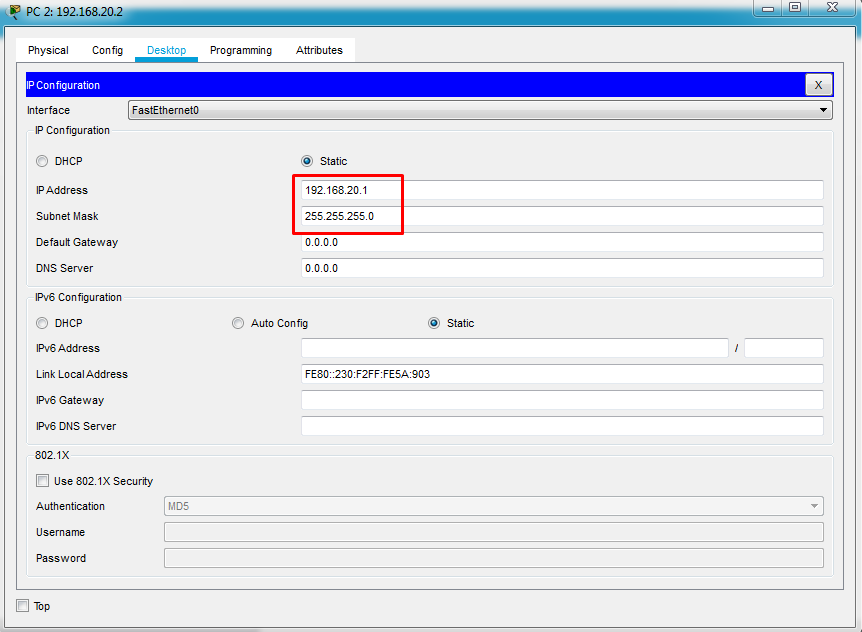Choose IPv6 Auto Config radio option
Screen dimensions: 862x632
click(x=238, y=323)
